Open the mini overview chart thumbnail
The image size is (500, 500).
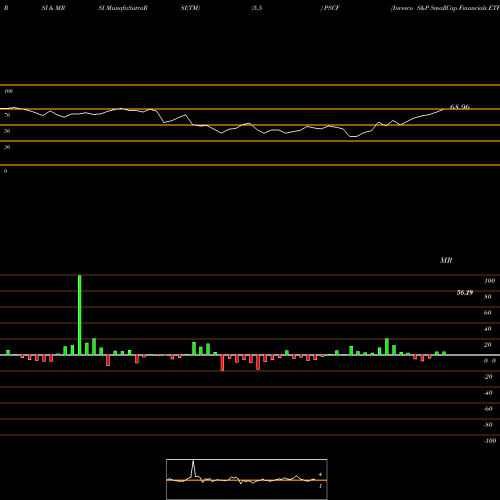tap(247, 479)
